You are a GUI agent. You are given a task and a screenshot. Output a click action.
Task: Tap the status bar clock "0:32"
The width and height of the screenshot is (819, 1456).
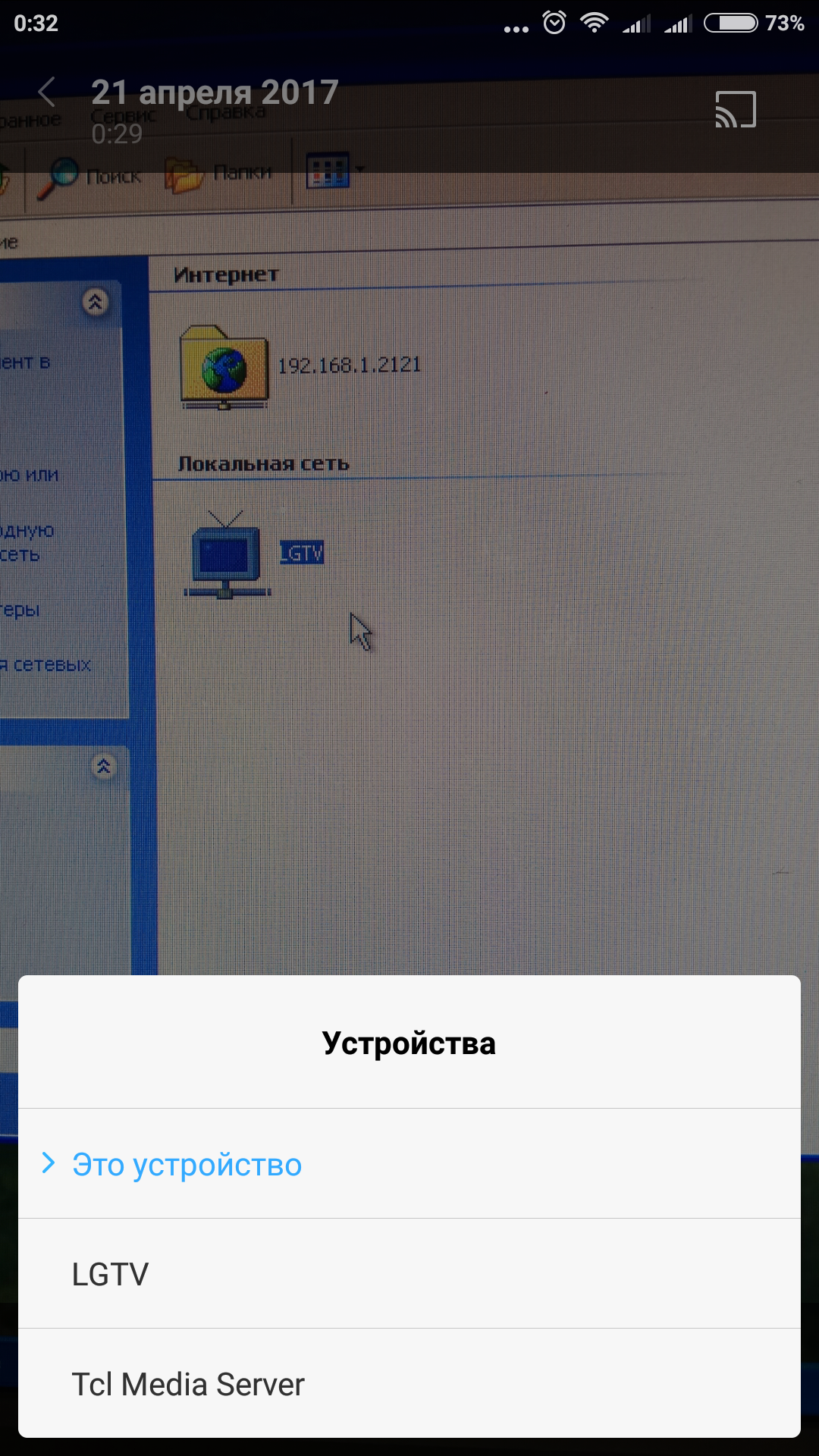36,24
